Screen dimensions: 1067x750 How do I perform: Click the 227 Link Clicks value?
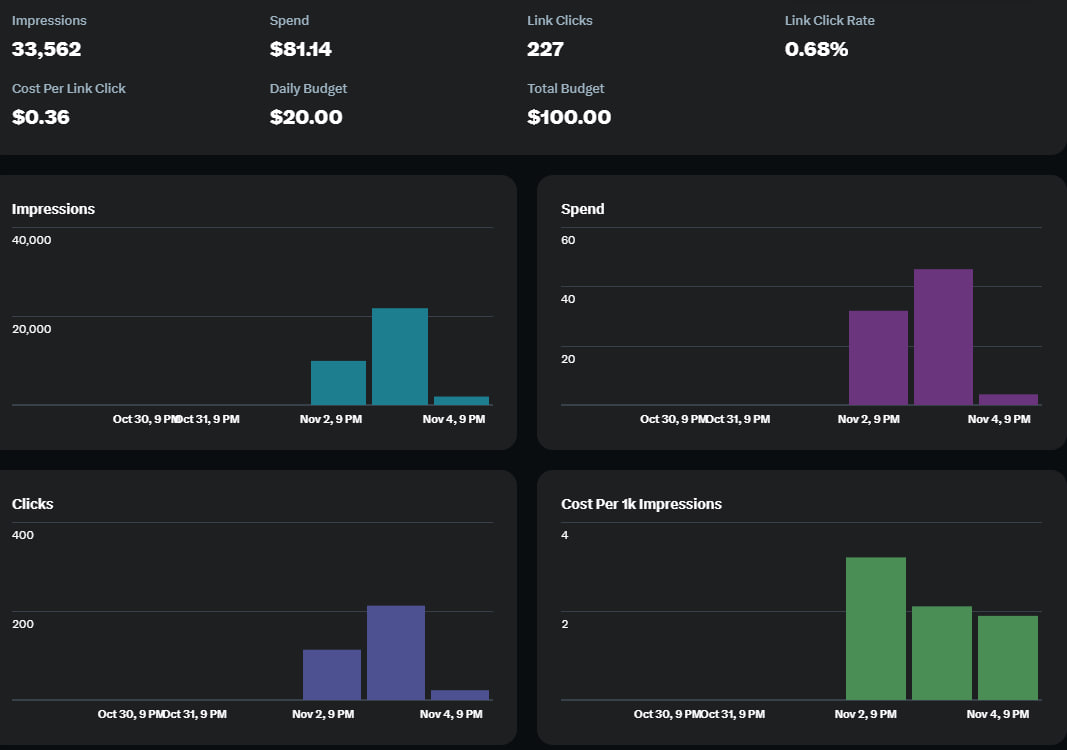pyautogui.click(x=545, y=49)
